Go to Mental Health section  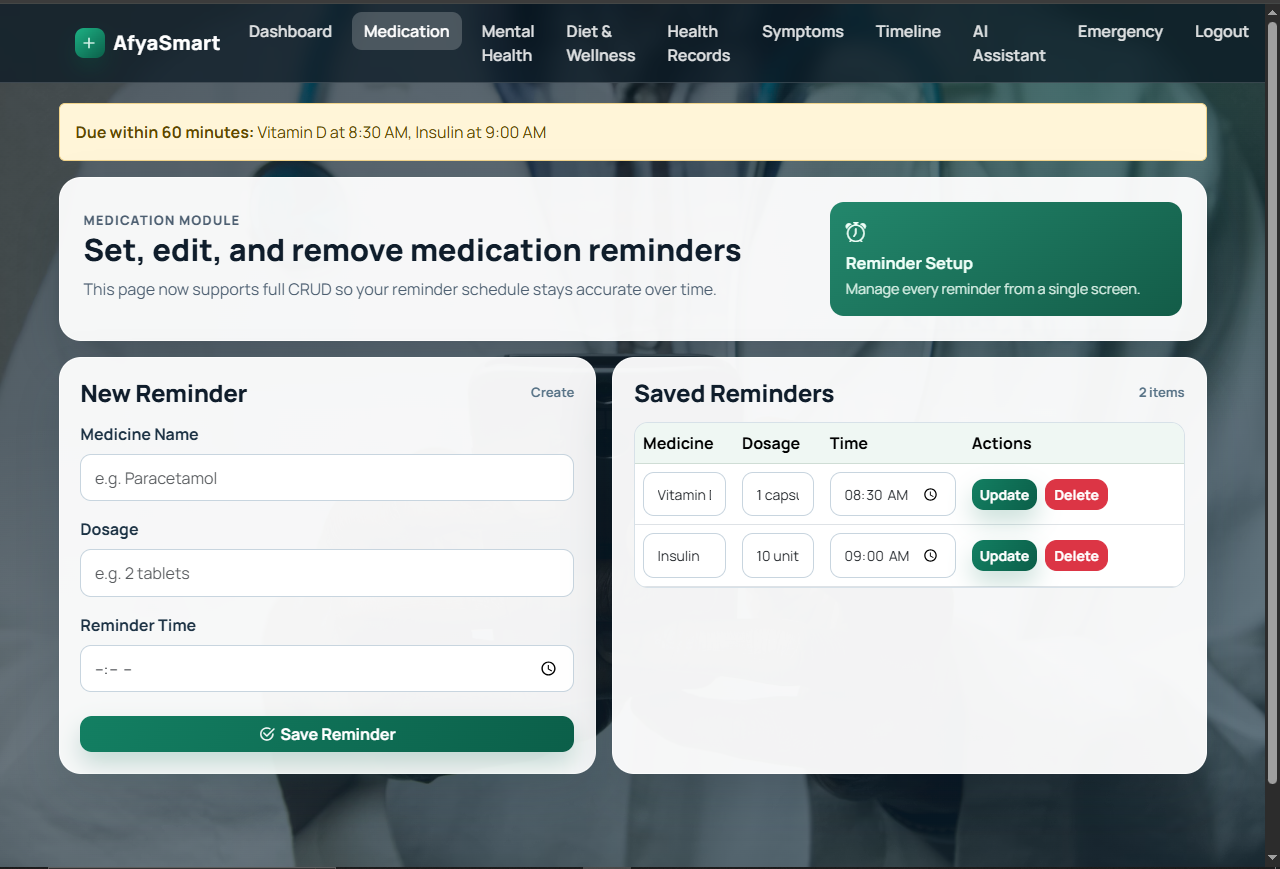[508, 43]
